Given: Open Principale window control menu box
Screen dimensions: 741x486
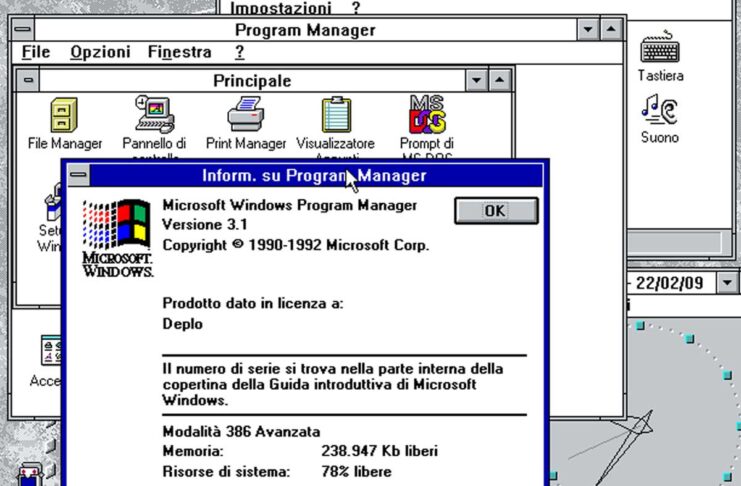Looking at the screenshot, I should [x=28, y=80].
